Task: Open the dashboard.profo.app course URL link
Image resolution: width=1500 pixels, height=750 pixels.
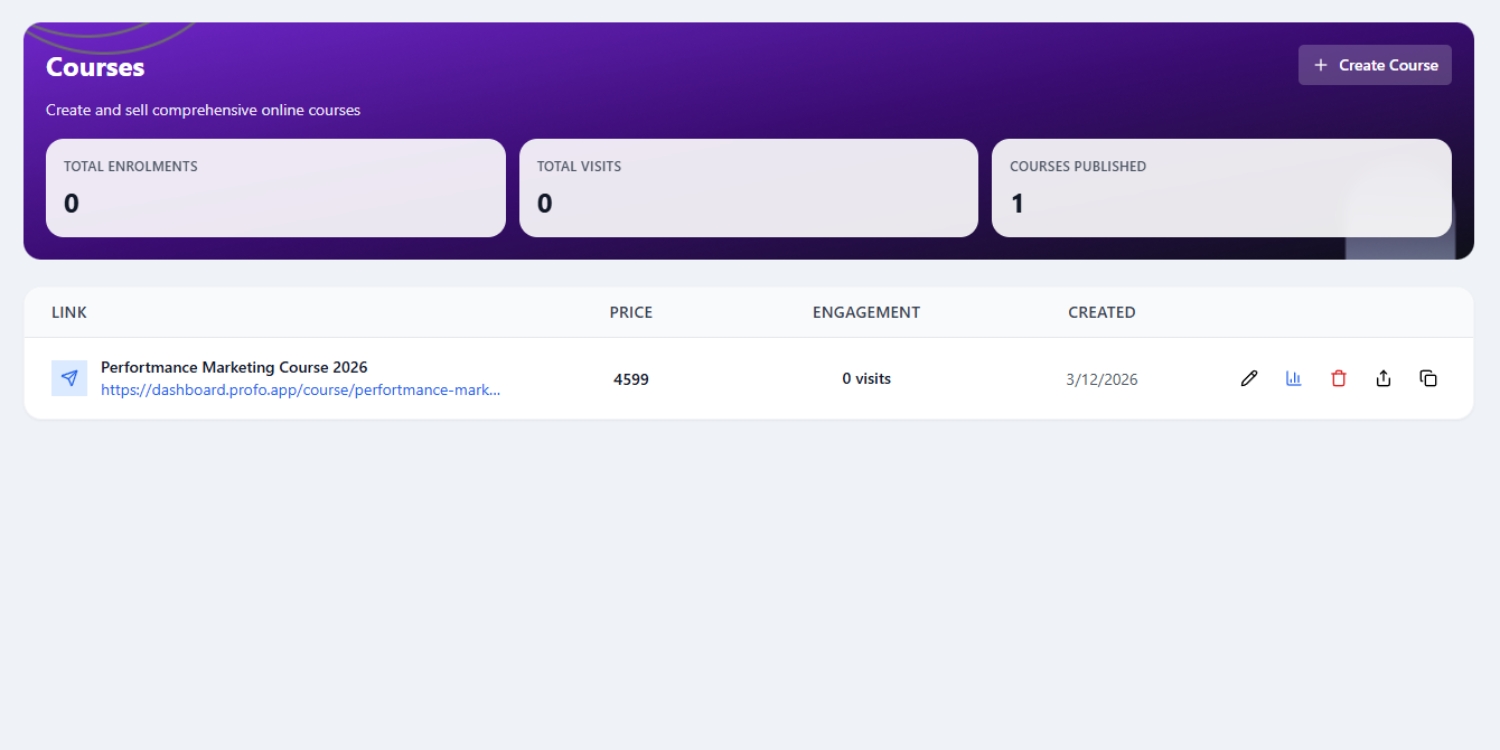Action: click(x=300, y=390)
